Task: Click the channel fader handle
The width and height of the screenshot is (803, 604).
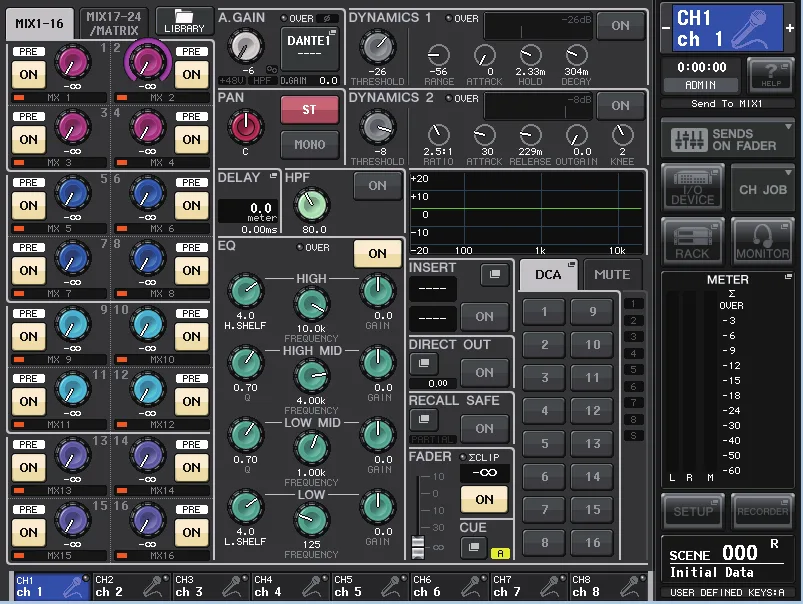Action: (x=418, y=547)
